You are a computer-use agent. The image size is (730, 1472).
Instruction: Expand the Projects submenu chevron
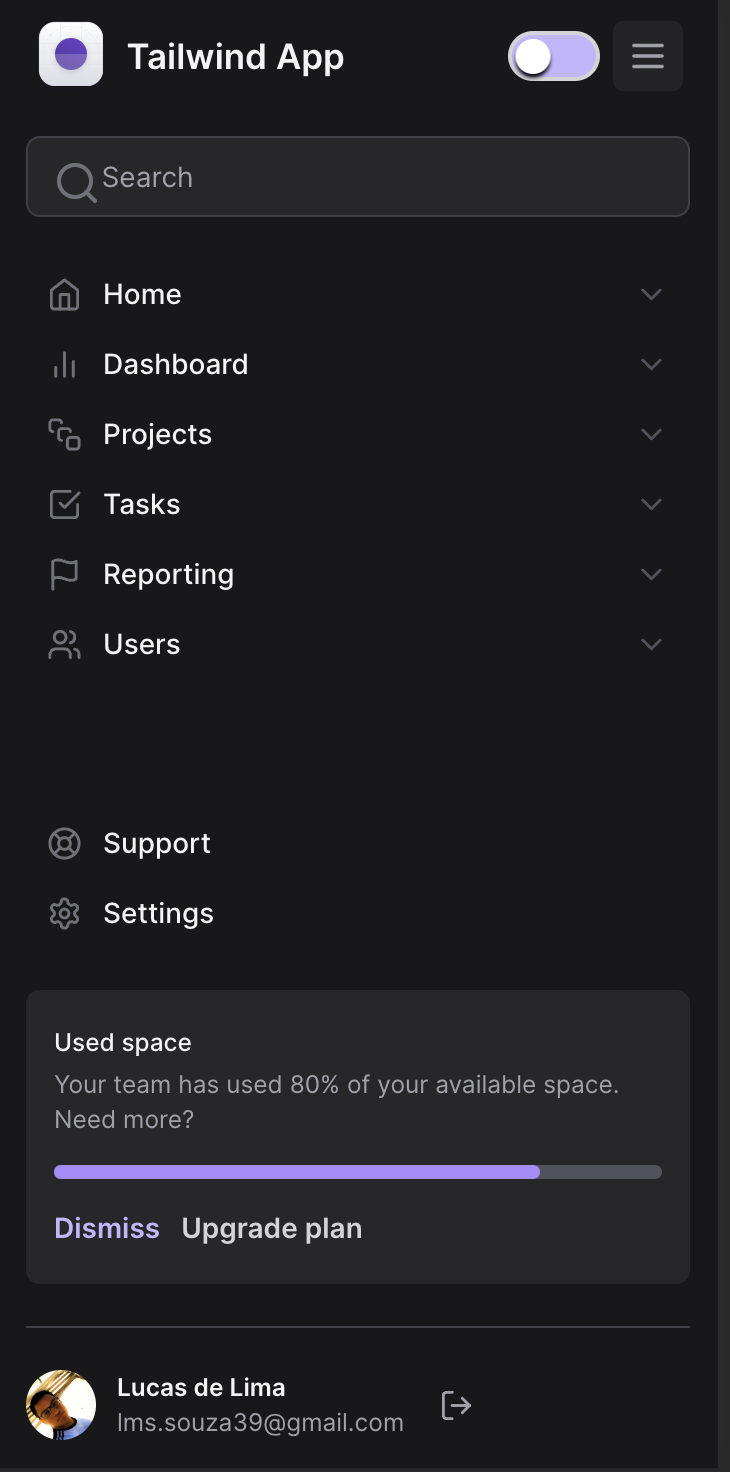click(651, 435)
